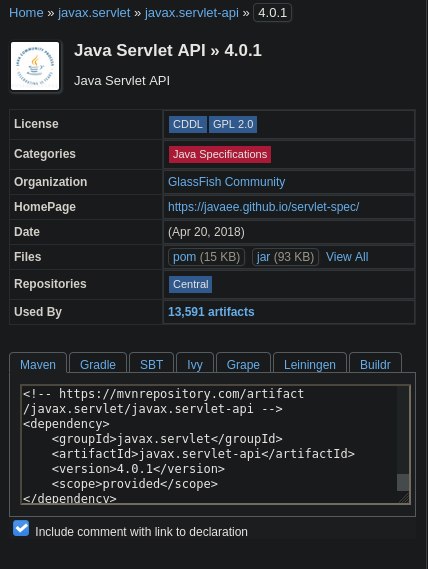Open the GPL 2.0 license tag
The image size is (428, 569).
(x=233, y=124)
